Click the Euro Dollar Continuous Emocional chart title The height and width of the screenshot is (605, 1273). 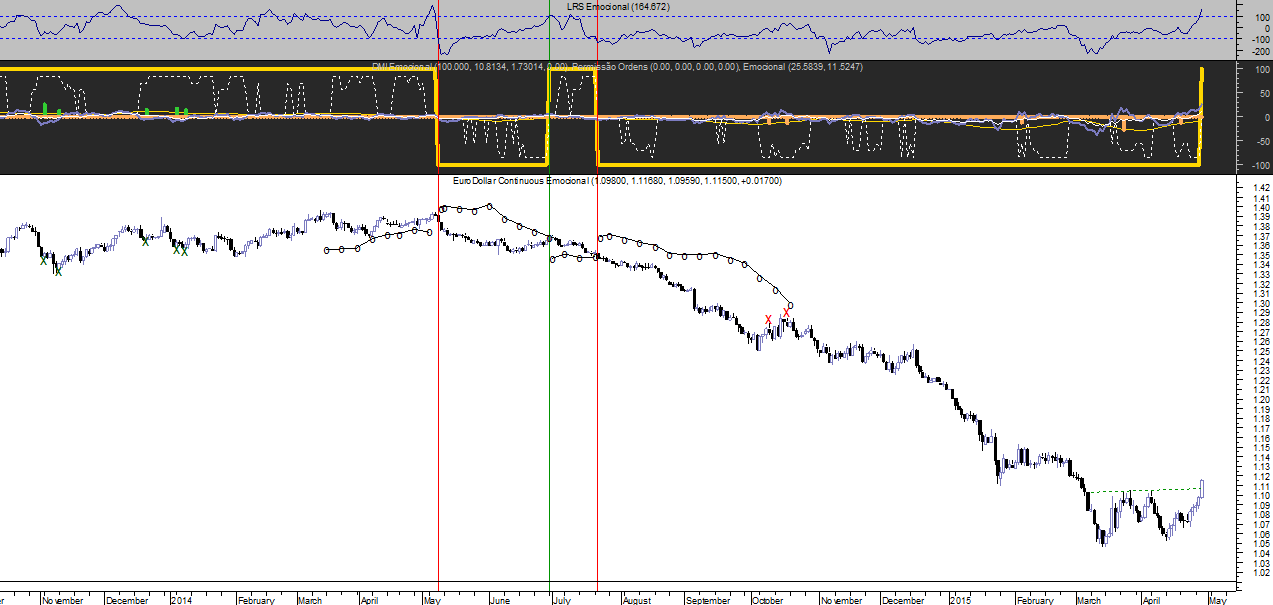617,181
